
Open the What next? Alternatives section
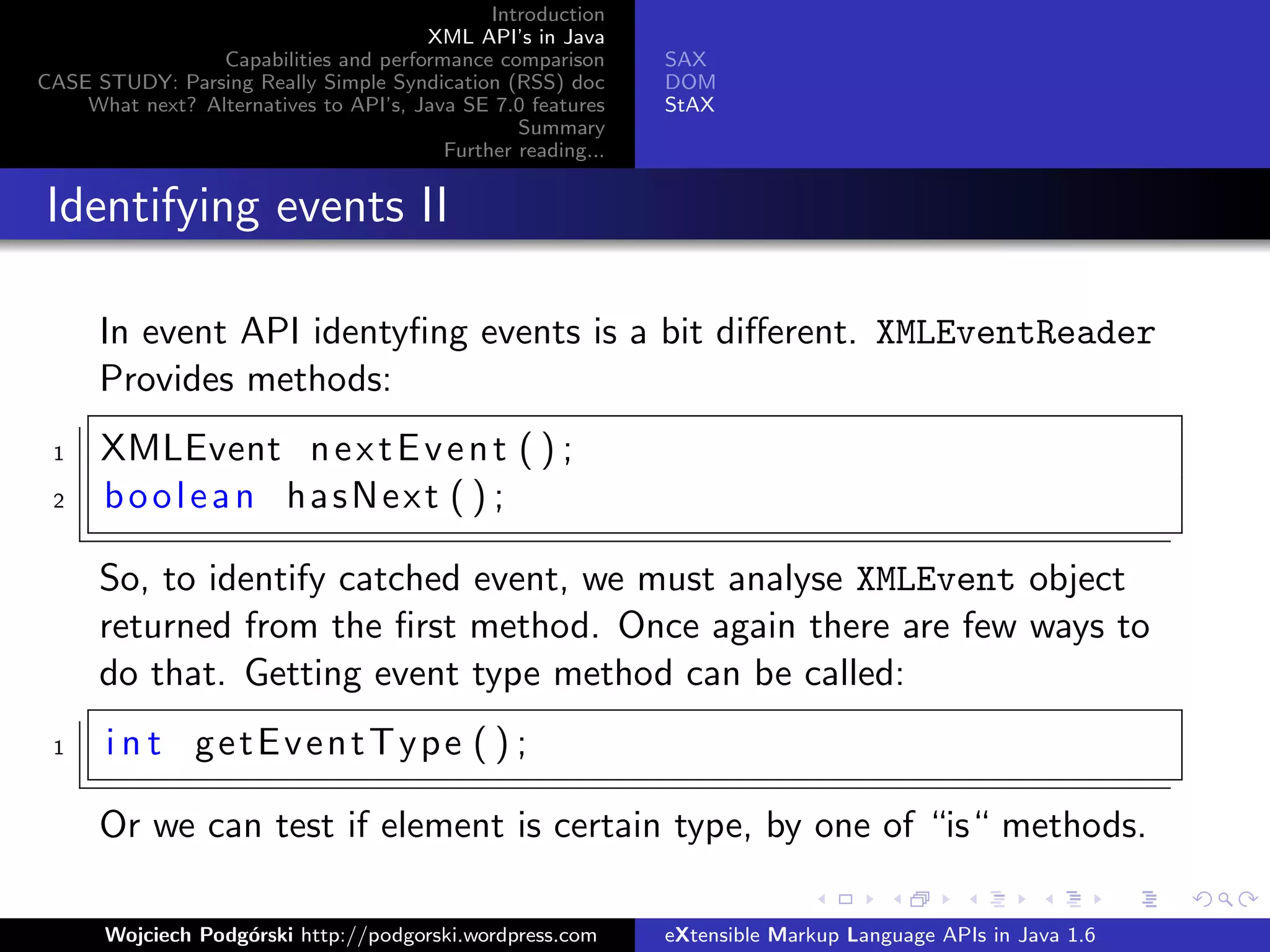[347, 105]
